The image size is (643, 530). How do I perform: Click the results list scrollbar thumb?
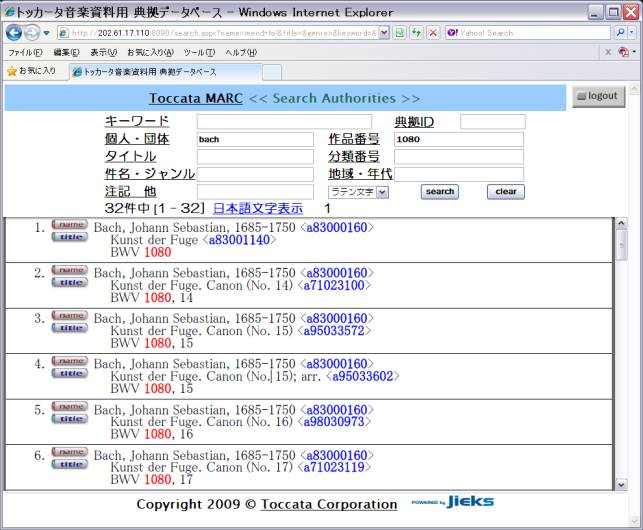pyautogui.click(x=621, y=245)
